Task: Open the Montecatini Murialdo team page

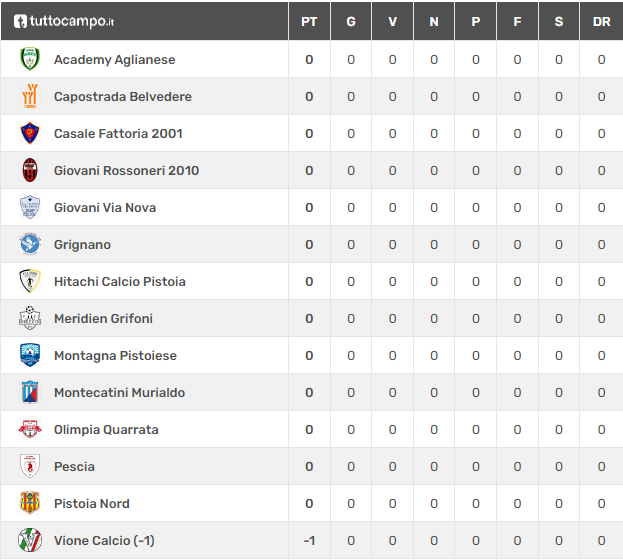Action: pyautogui.click(x=120, y=392)
